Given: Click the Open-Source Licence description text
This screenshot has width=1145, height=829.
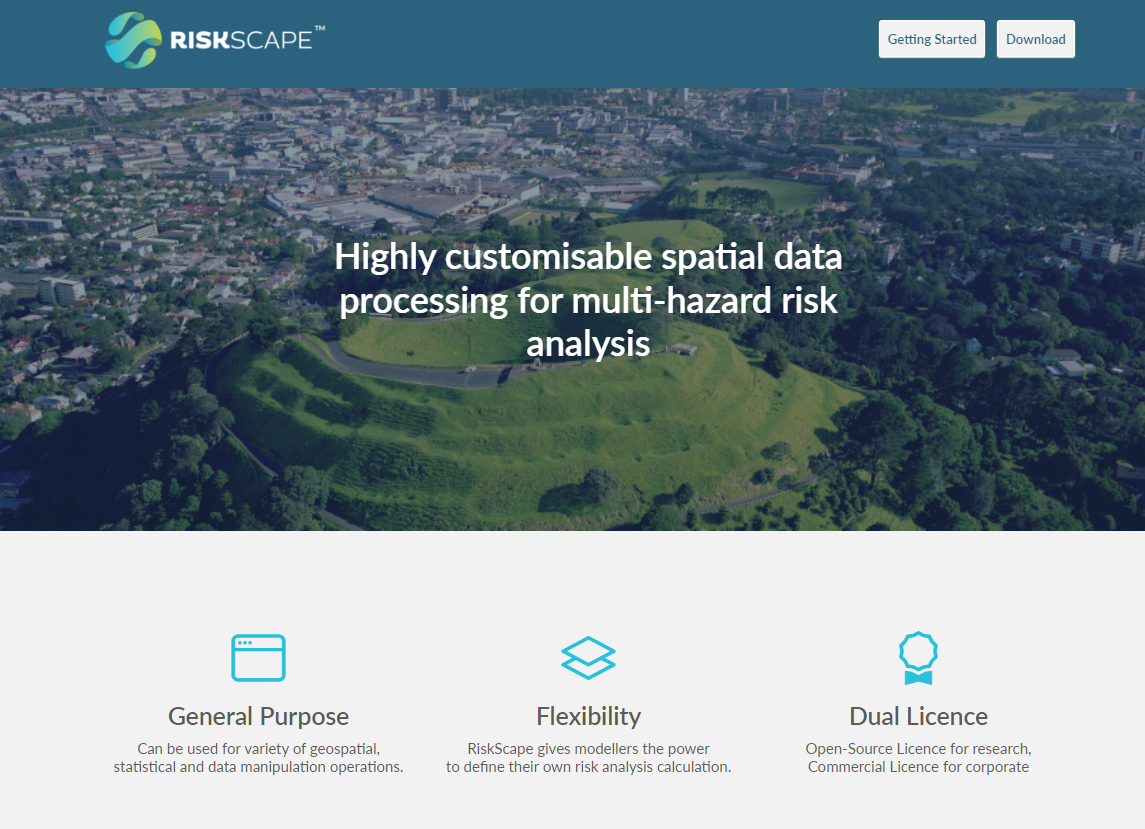Looking at the screenshot, I should 918,757.
